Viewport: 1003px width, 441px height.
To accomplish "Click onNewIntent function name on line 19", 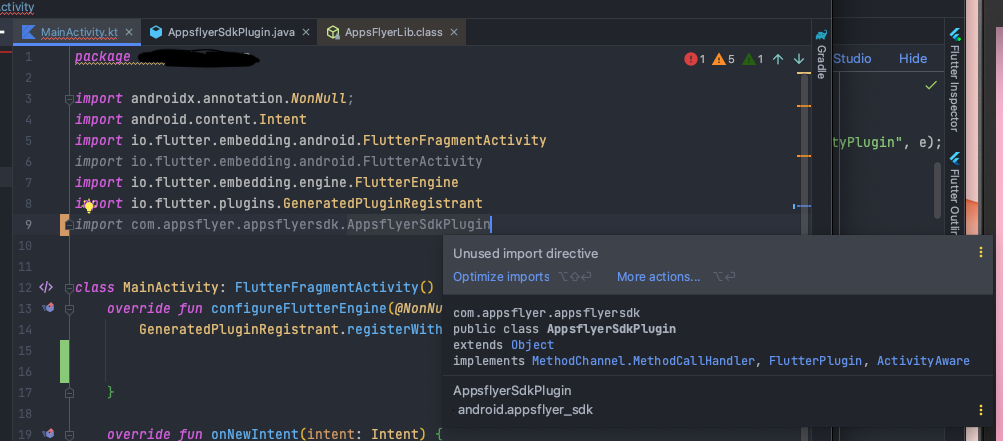I will pos(255,435).
